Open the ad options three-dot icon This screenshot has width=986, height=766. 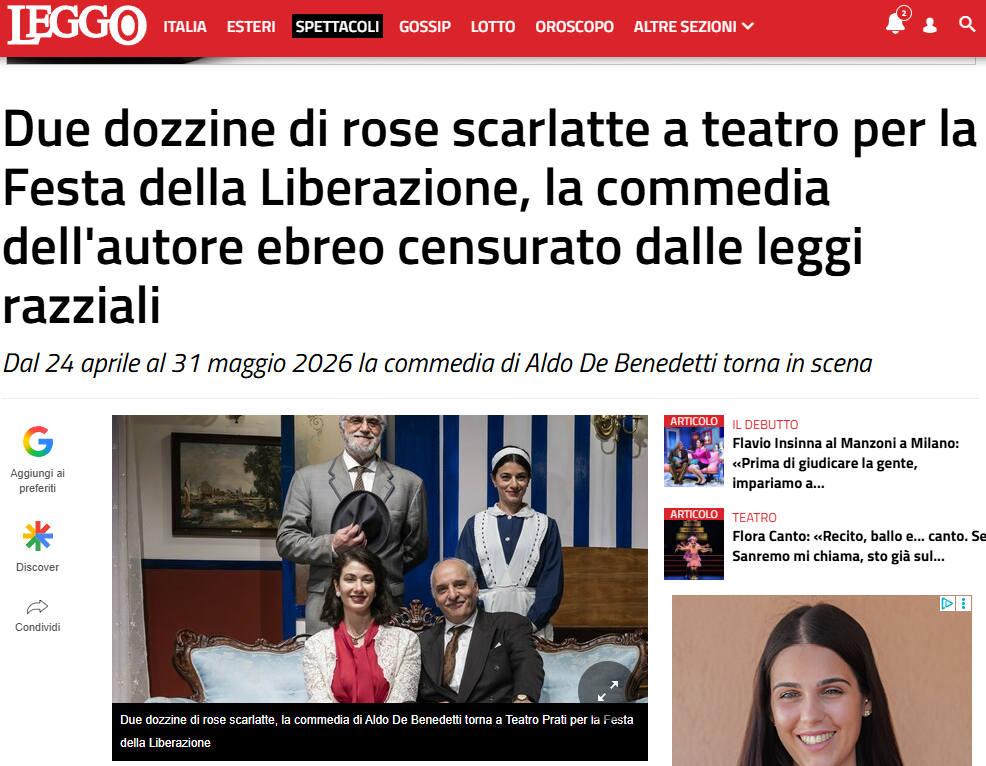[963, 603]
